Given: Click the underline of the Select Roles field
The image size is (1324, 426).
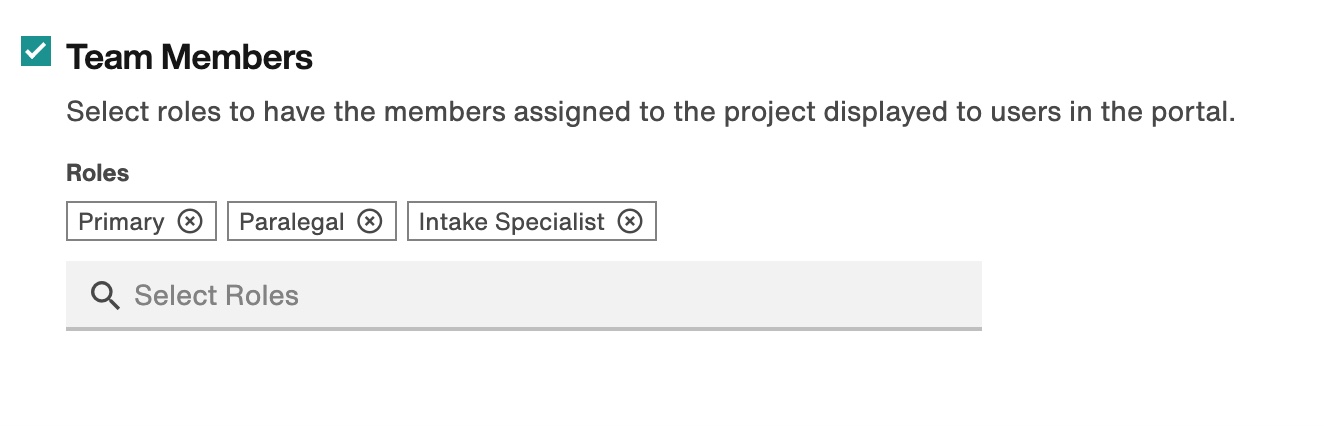Looking at the screenshot, I should point(524,328).
